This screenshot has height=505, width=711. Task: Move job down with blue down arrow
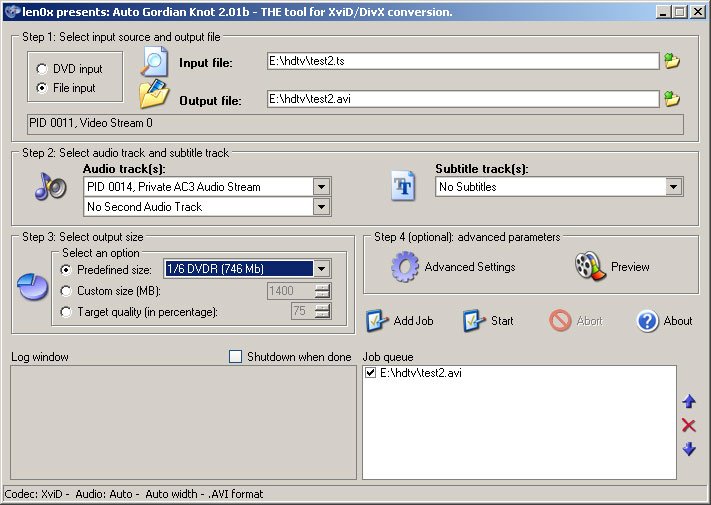689,449
